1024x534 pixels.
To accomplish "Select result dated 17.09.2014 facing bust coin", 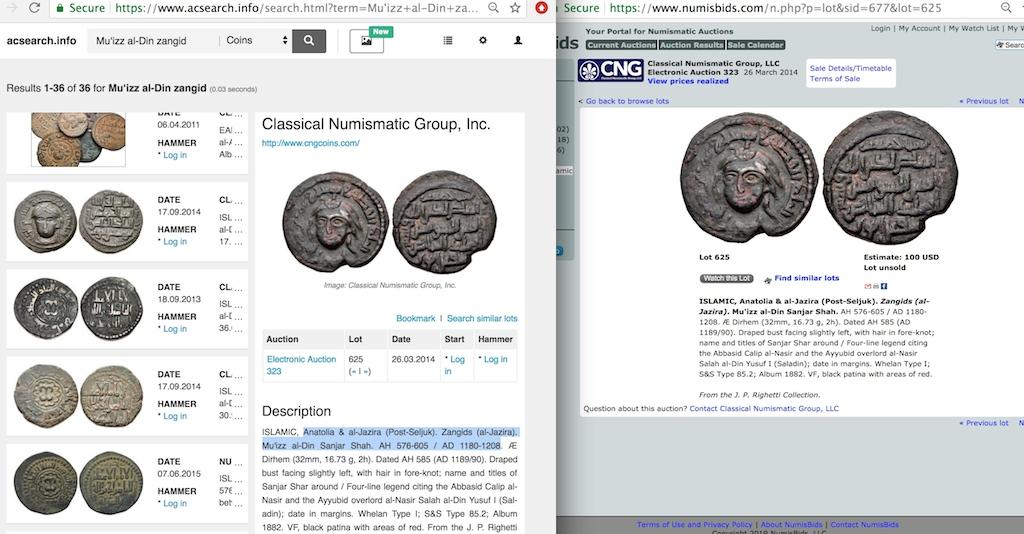I will point(78,222).
